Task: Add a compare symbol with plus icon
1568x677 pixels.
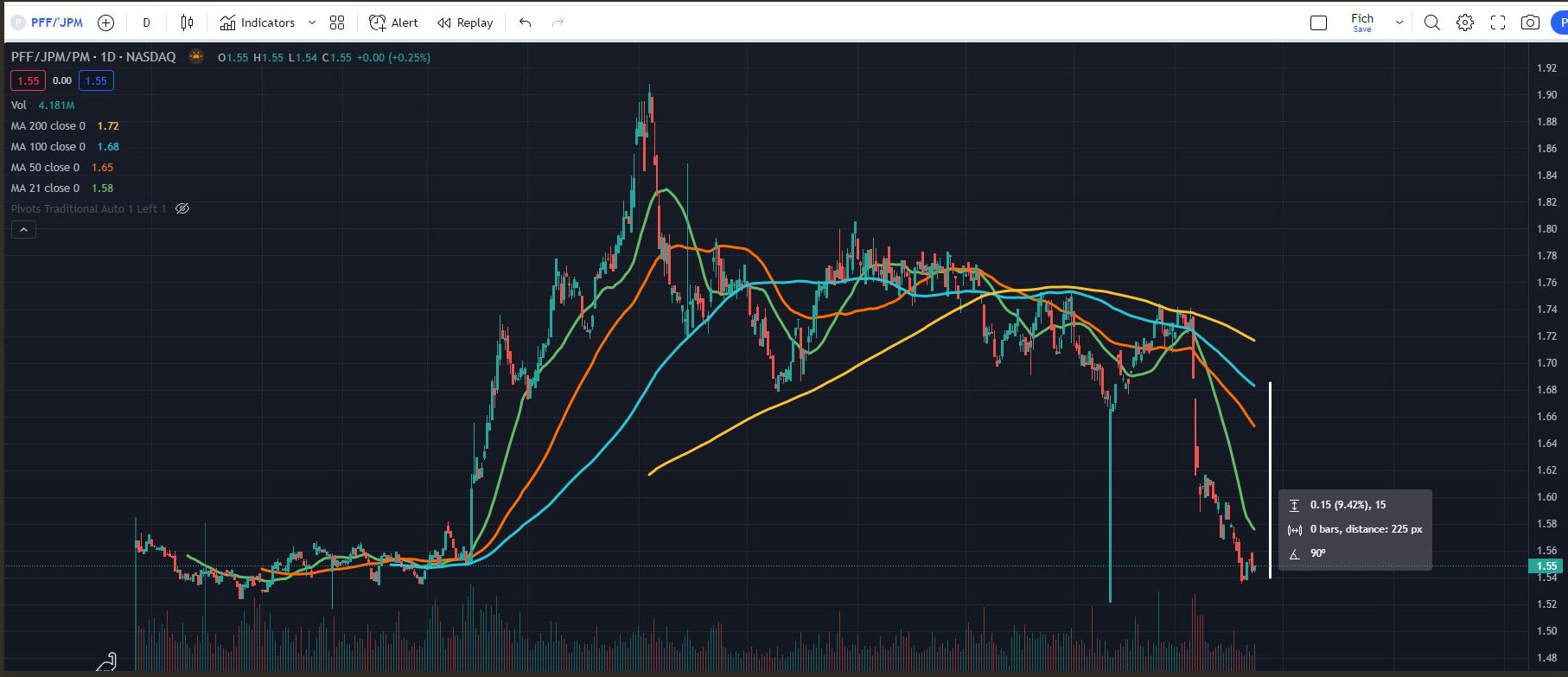Action: tap(106, 22)
